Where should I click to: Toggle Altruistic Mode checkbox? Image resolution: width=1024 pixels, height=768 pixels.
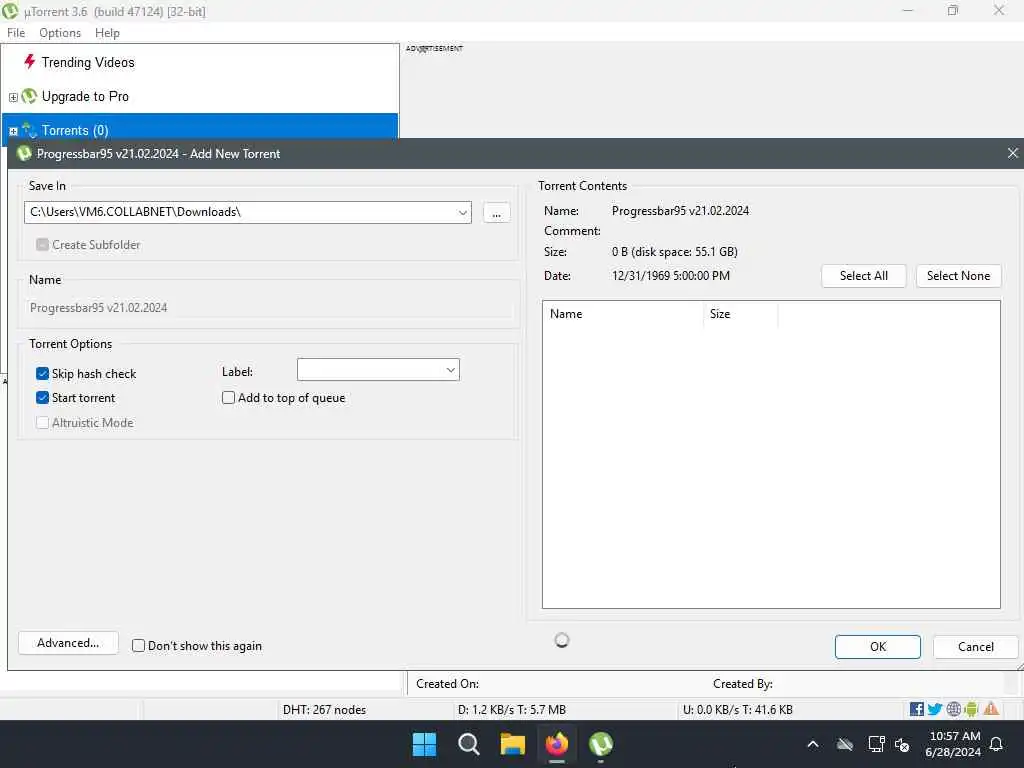tap(42, 423)
